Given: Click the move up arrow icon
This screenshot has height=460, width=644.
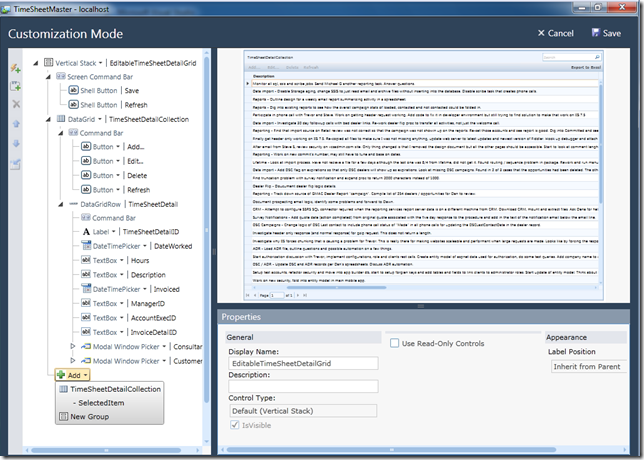Looking at the screenshot, I should [x=16, y=124].
